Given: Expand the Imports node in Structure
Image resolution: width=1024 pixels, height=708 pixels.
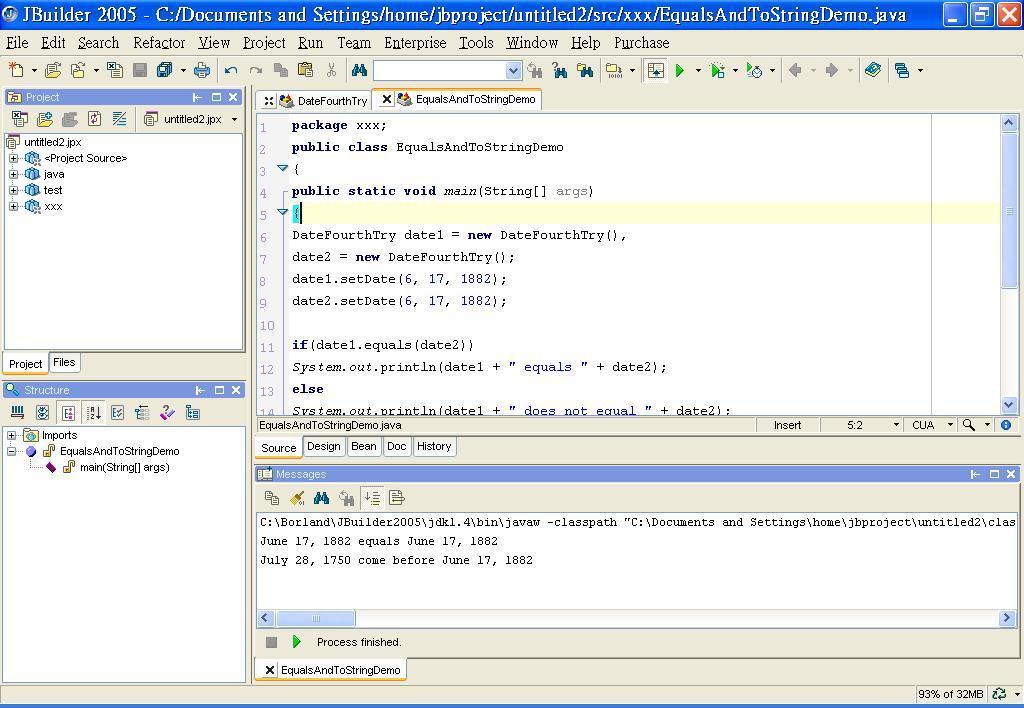Looking at the screenshot, I should tap(11, 435).
